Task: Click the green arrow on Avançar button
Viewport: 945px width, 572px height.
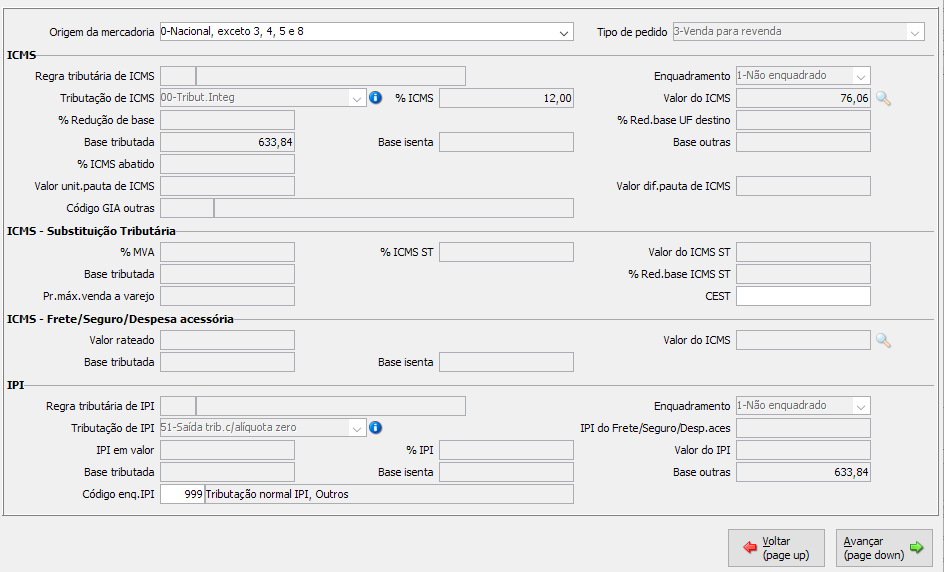Action: tap(916, 548)
